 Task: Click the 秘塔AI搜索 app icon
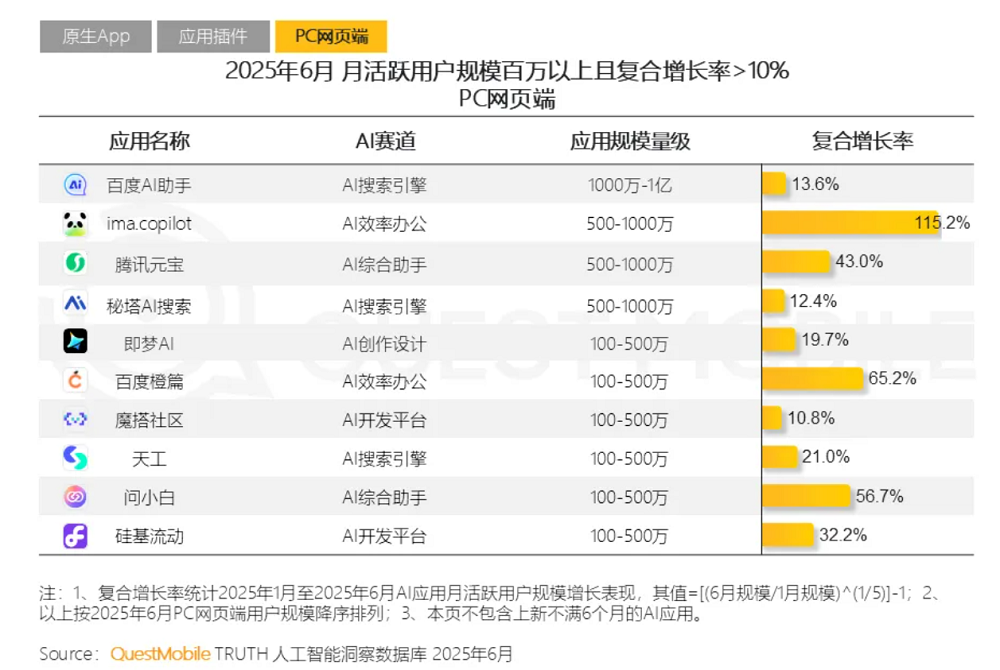[x=76, y=302]
